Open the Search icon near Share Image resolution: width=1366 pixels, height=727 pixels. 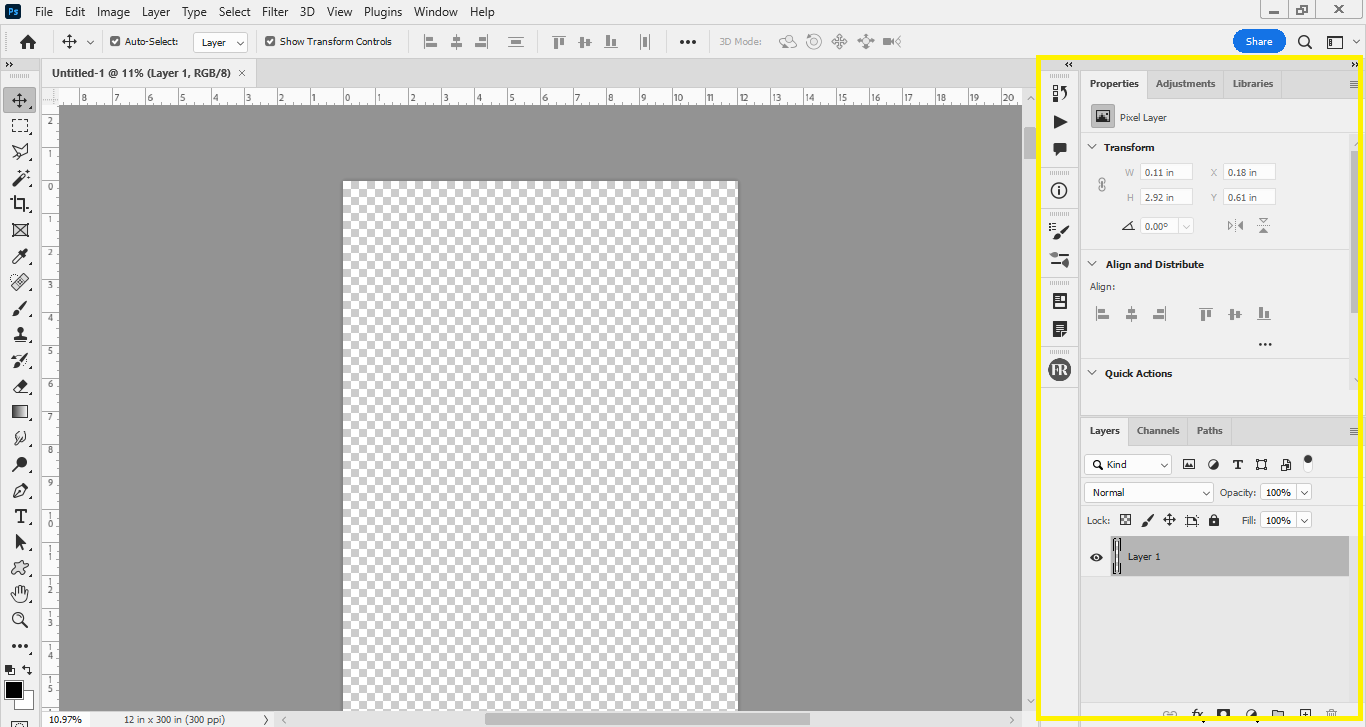[1305, 42]
